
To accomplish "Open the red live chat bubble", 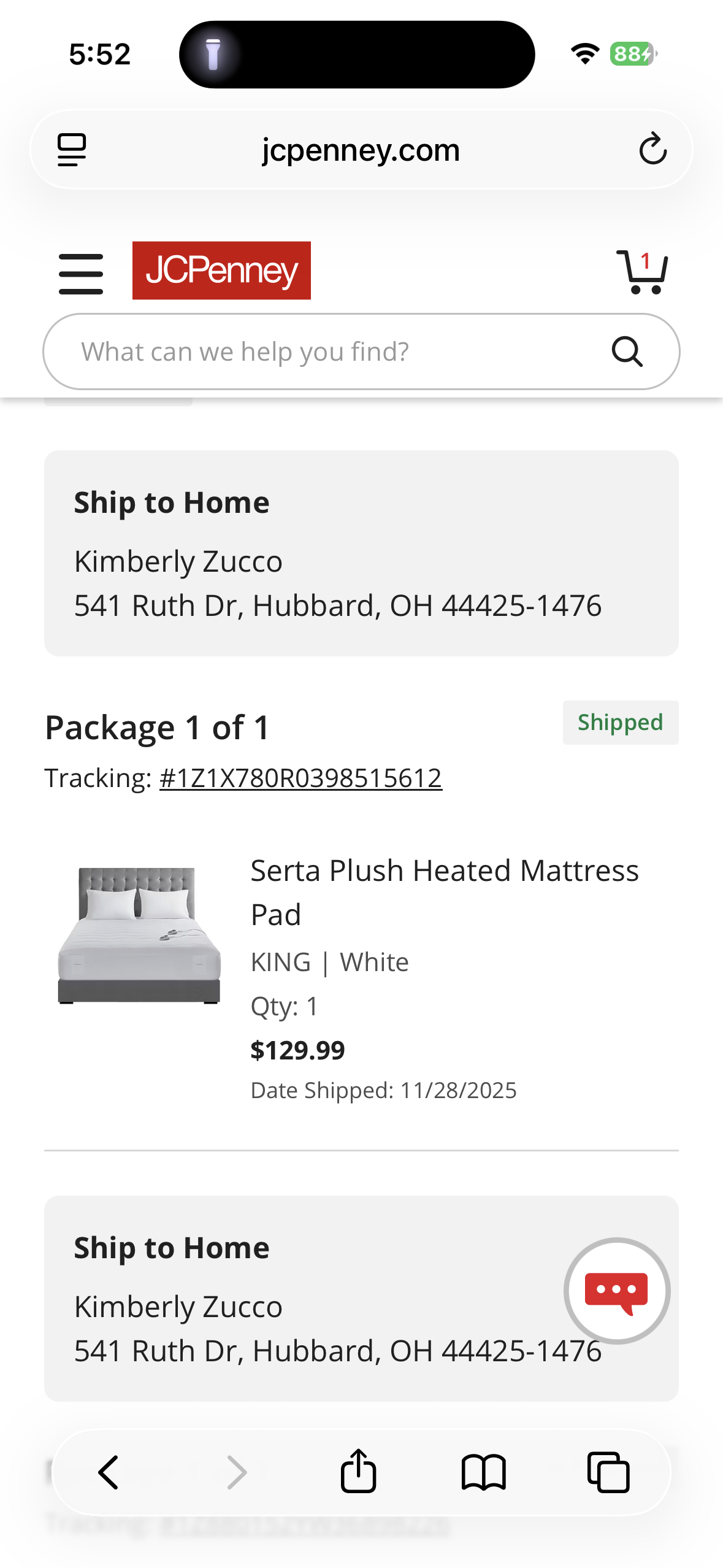I will click(616, 1291).
